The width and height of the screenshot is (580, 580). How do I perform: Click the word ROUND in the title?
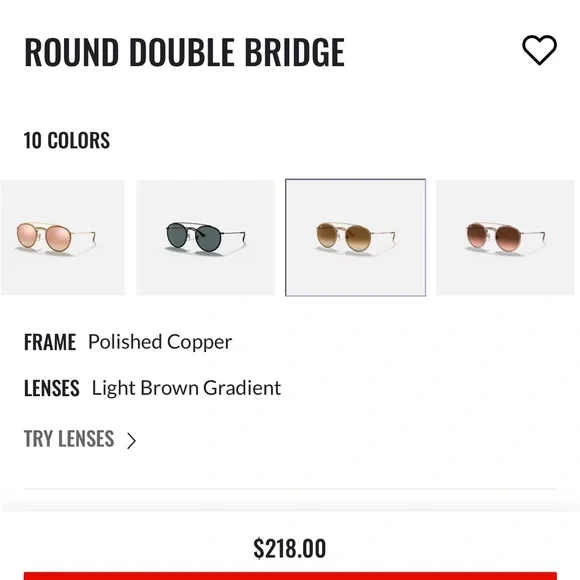[72, 52]
